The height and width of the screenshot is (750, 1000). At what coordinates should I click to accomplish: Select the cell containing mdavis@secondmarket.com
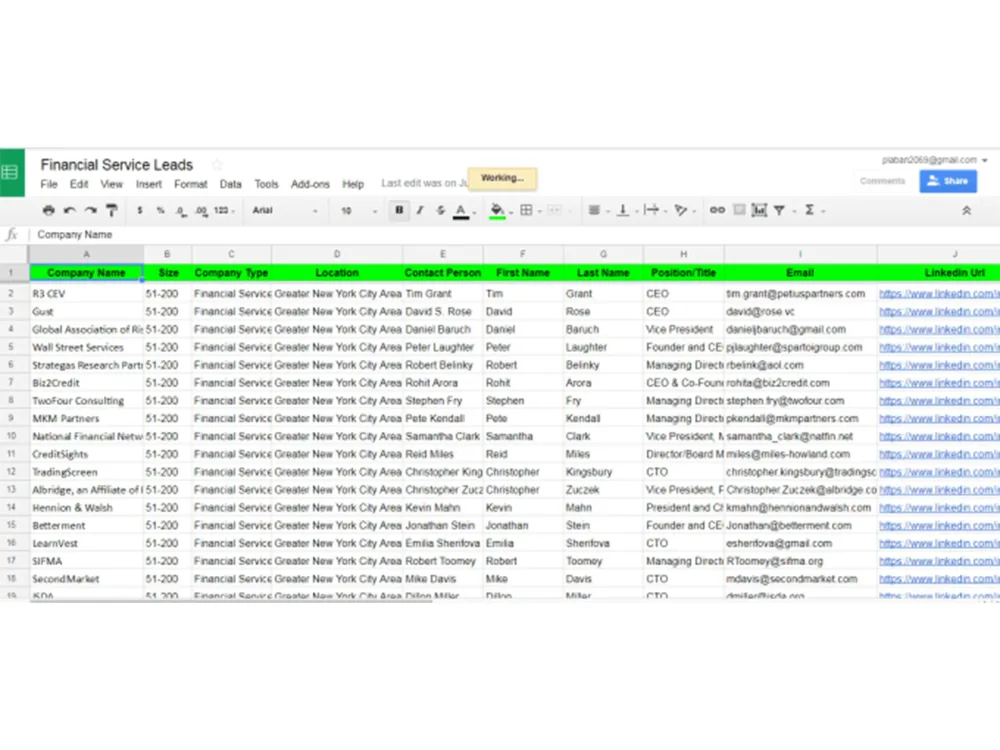click(800, 579)
